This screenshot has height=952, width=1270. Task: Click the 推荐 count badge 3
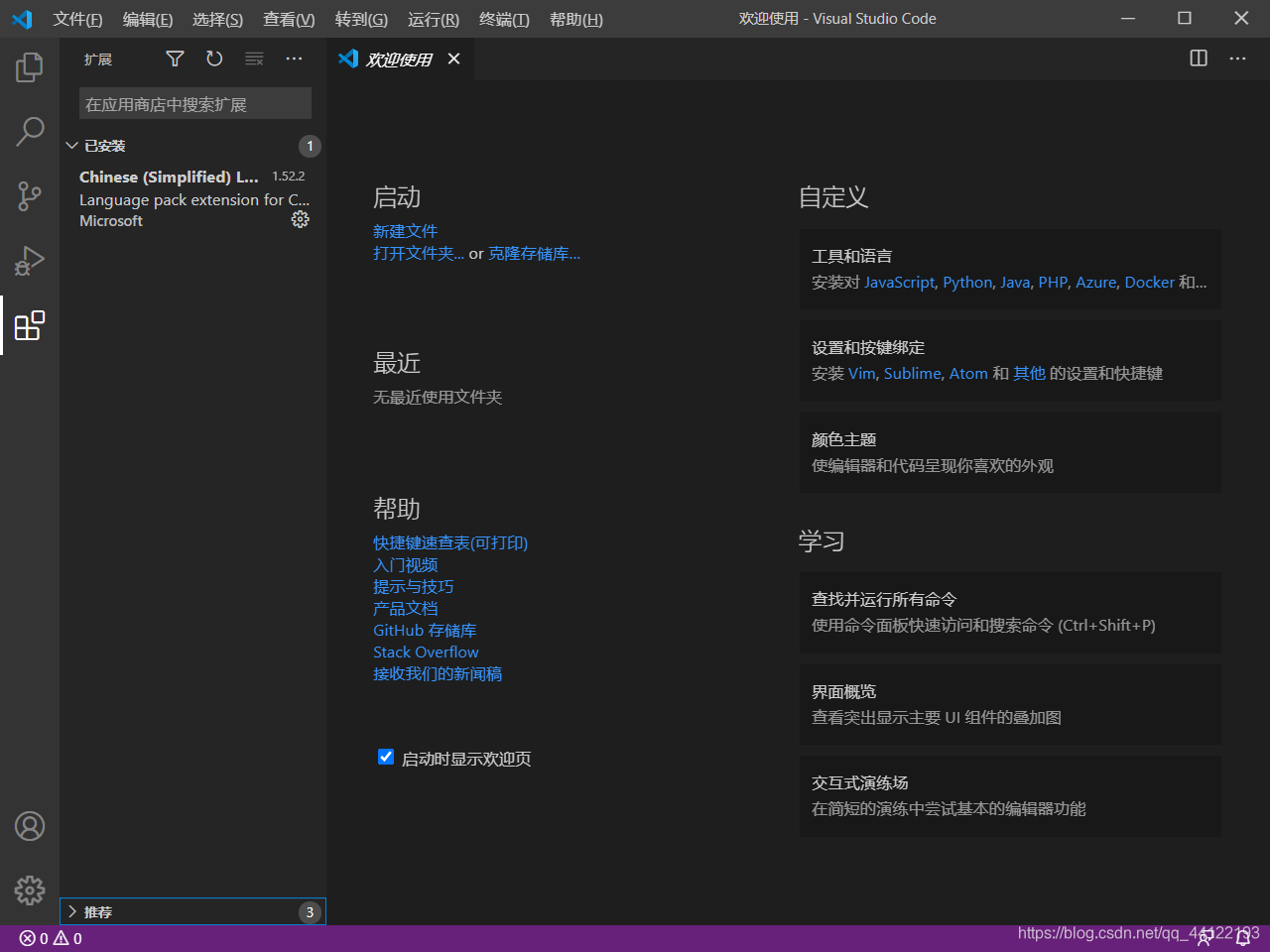click(x=310, y=912)
